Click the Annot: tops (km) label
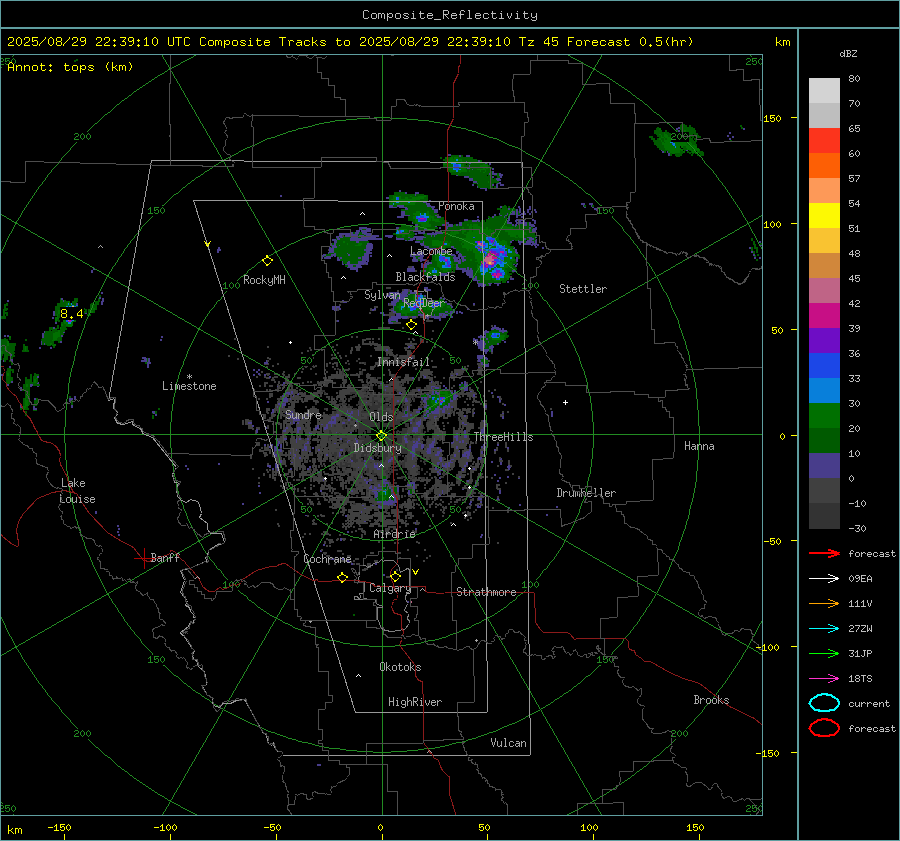Viewport: 900px width, 841px height. [x=70, y=67]
